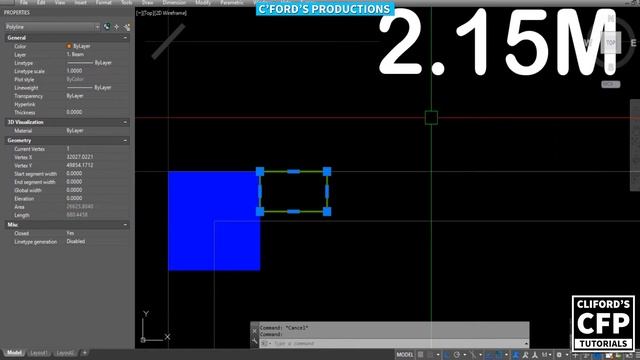Click the workspace switching gear icon
Screen dimensions: 640x360
coord(559,355)
